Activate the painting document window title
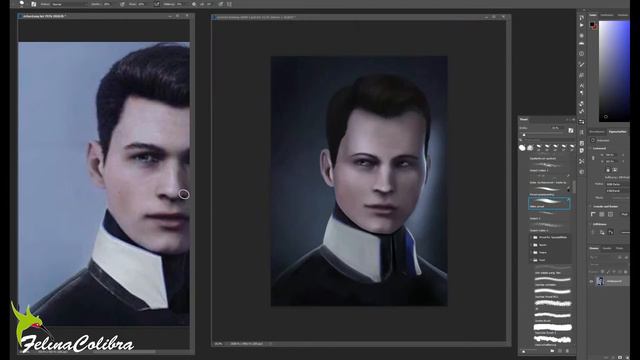The image size is (640, 360). tap(256, 18)
